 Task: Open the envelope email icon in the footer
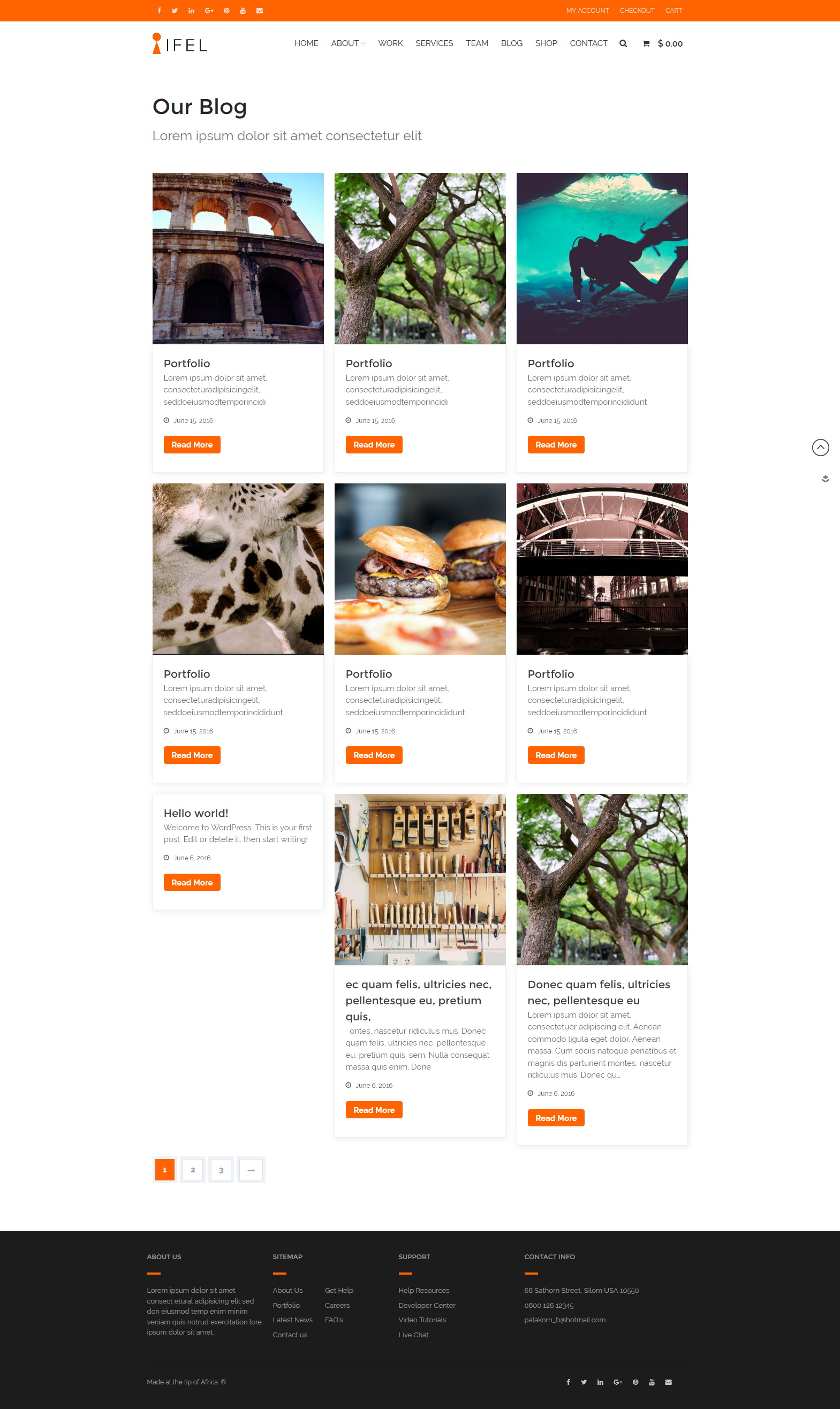(669, 1382)
